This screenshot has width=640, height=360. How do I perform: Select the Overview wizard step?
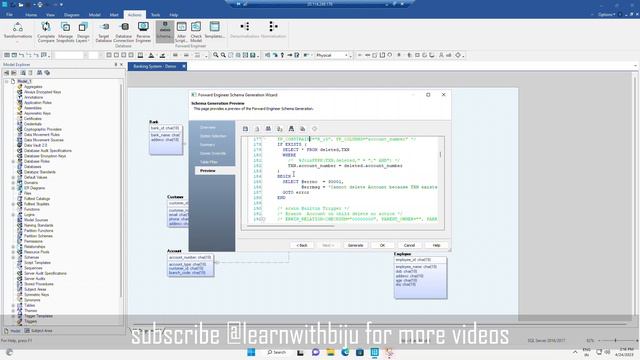[208, 127]
